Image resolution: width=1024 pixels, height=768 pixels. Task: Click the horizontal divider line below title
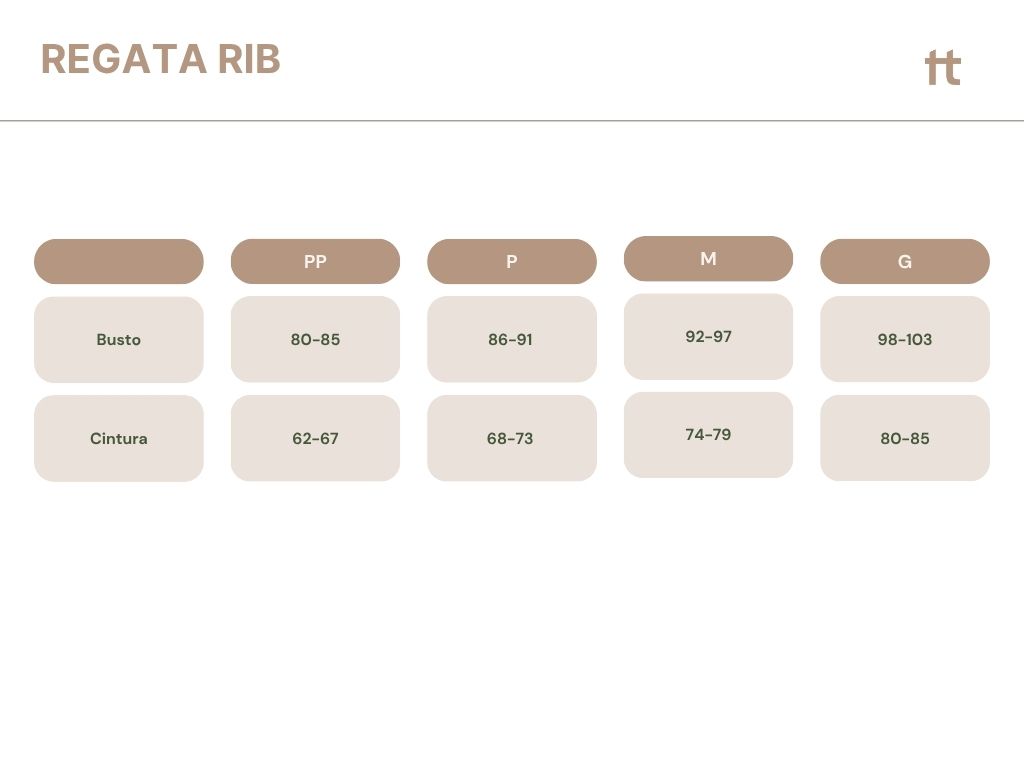(x=512, y=121)
